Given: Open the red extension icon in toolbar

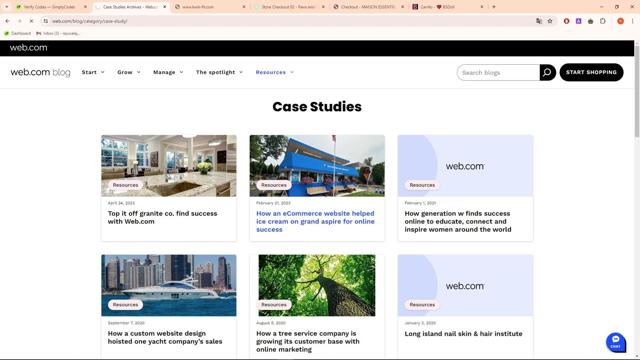Looking at the screenshot, I should tap(567, 21).
